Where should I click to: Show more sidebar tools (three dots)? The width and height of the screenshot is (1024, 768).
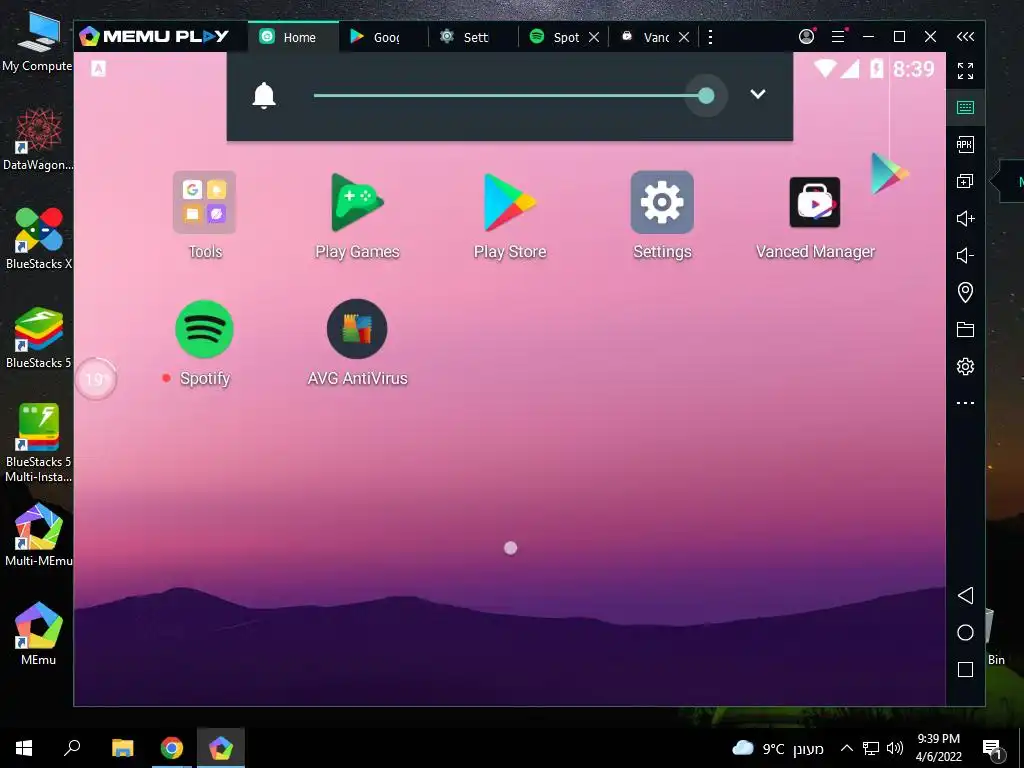pos(965,403)
